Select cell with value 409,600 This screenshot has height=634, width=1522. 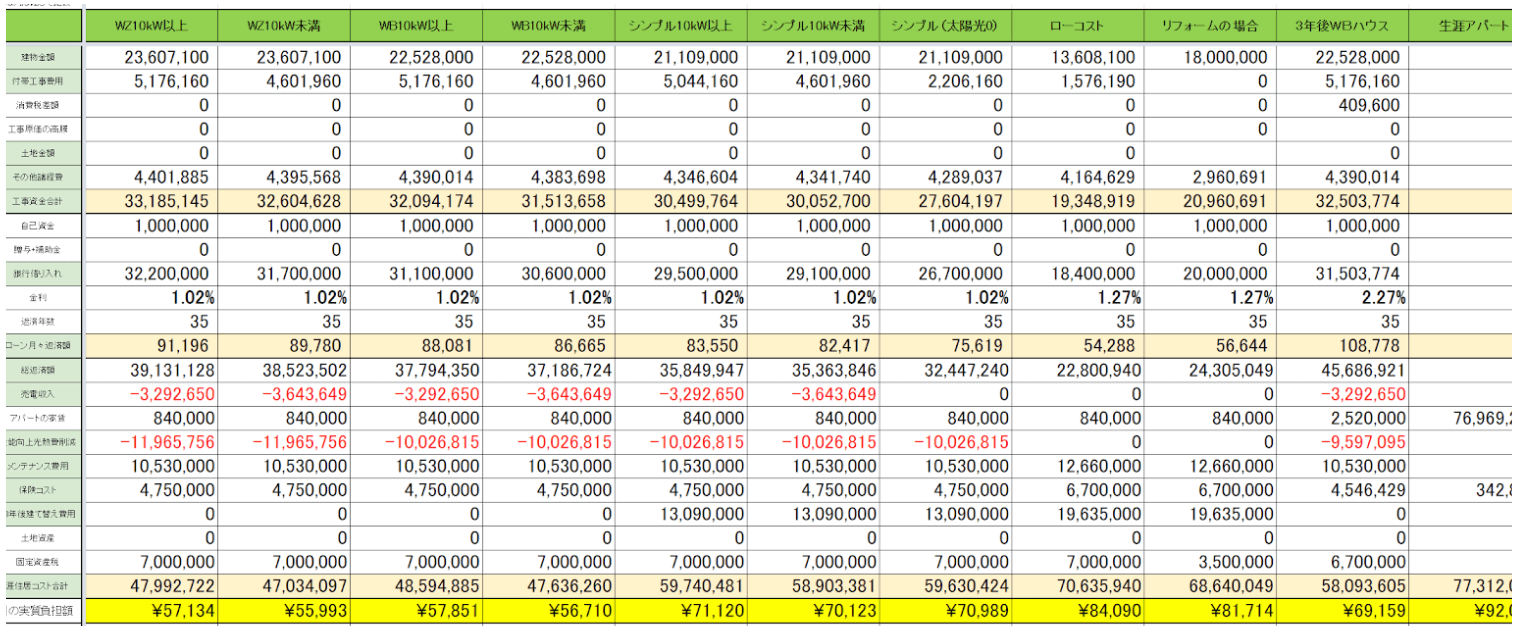coord(1341,105)
